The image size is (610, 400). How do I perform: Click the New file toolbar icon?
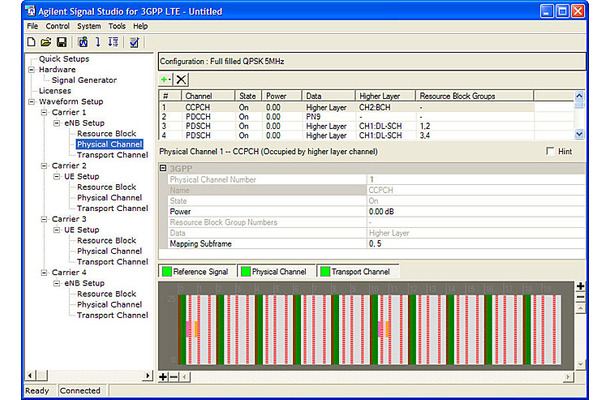click(x=31, y=42)
